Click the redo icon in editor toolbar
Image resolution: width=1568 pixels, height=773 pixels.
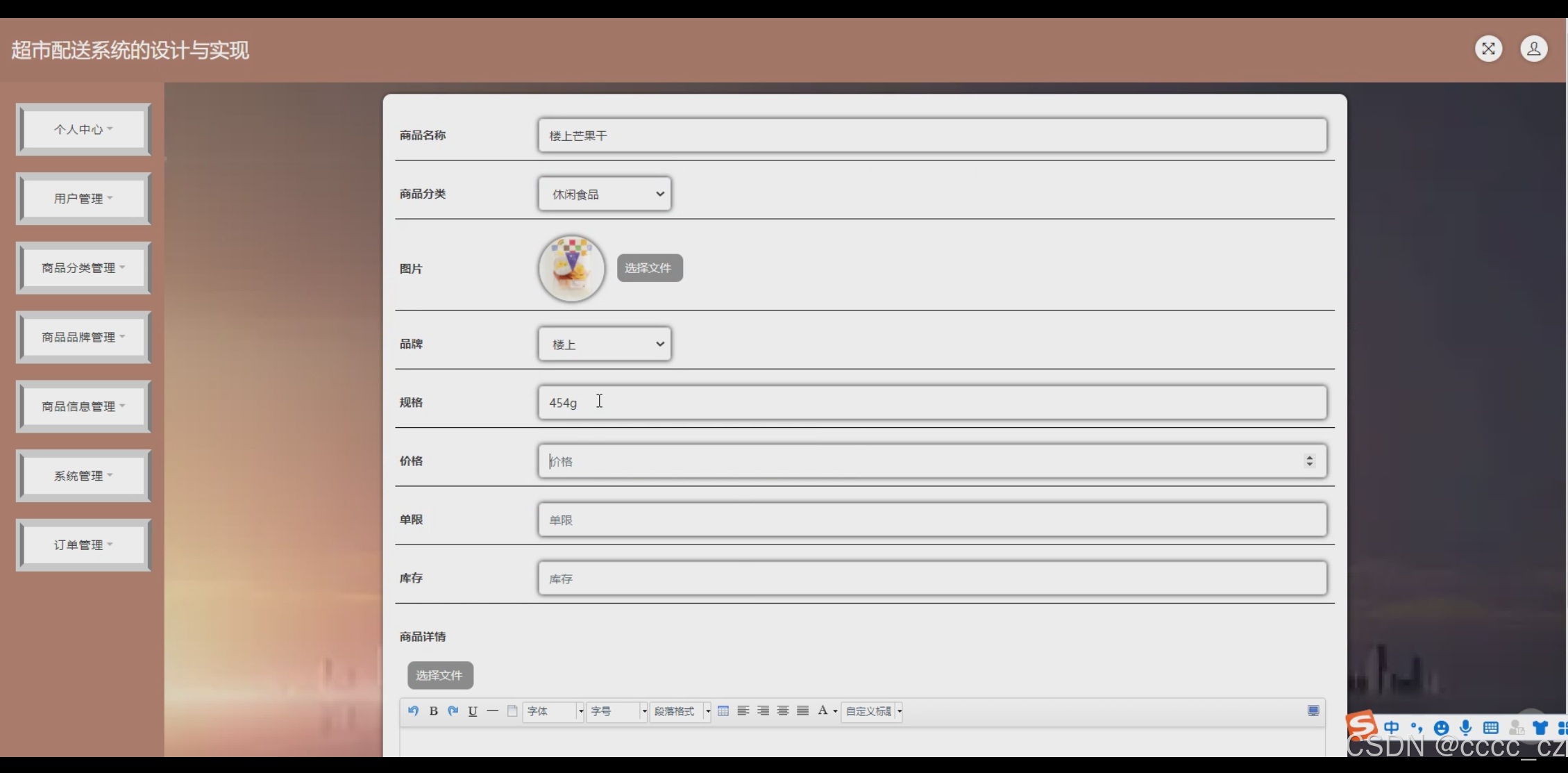pyautogui.click(x=453, y=710)
